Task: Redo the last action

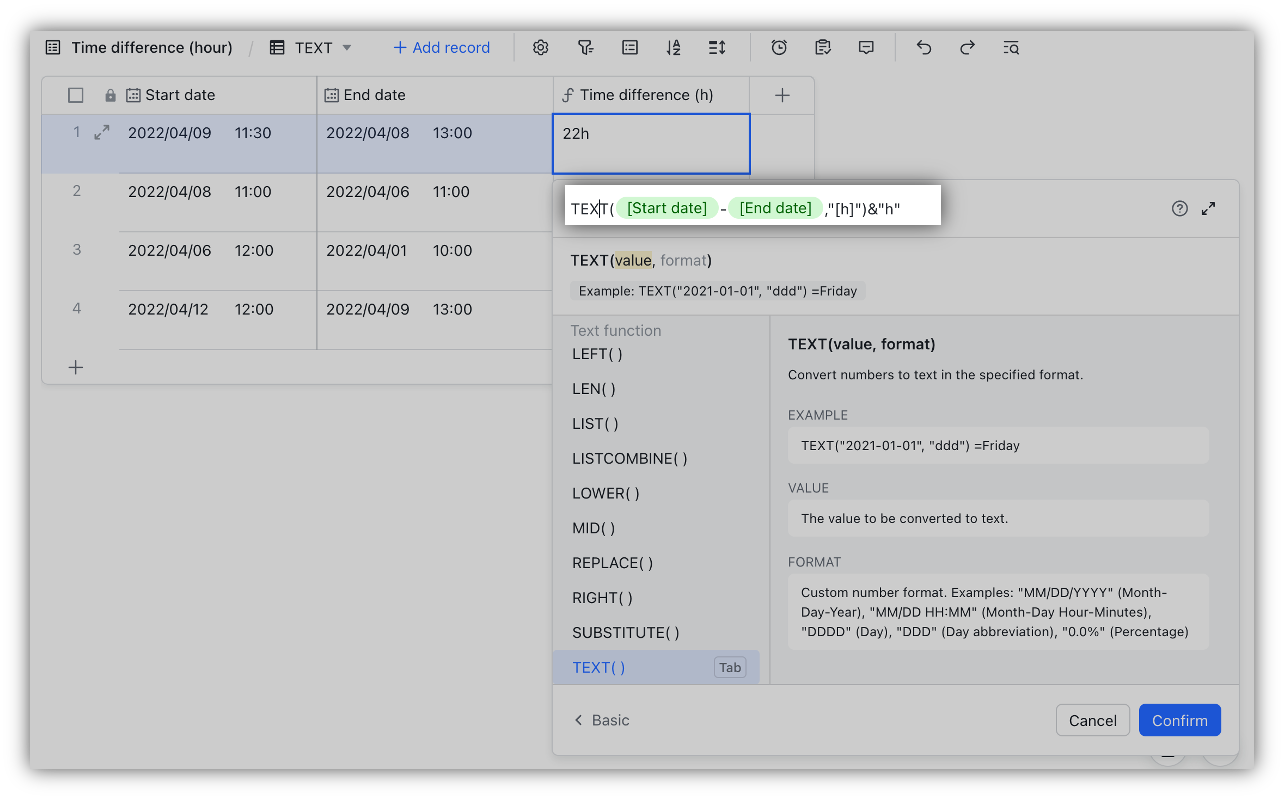Action: pyautogui.click(x=967, y=48)
